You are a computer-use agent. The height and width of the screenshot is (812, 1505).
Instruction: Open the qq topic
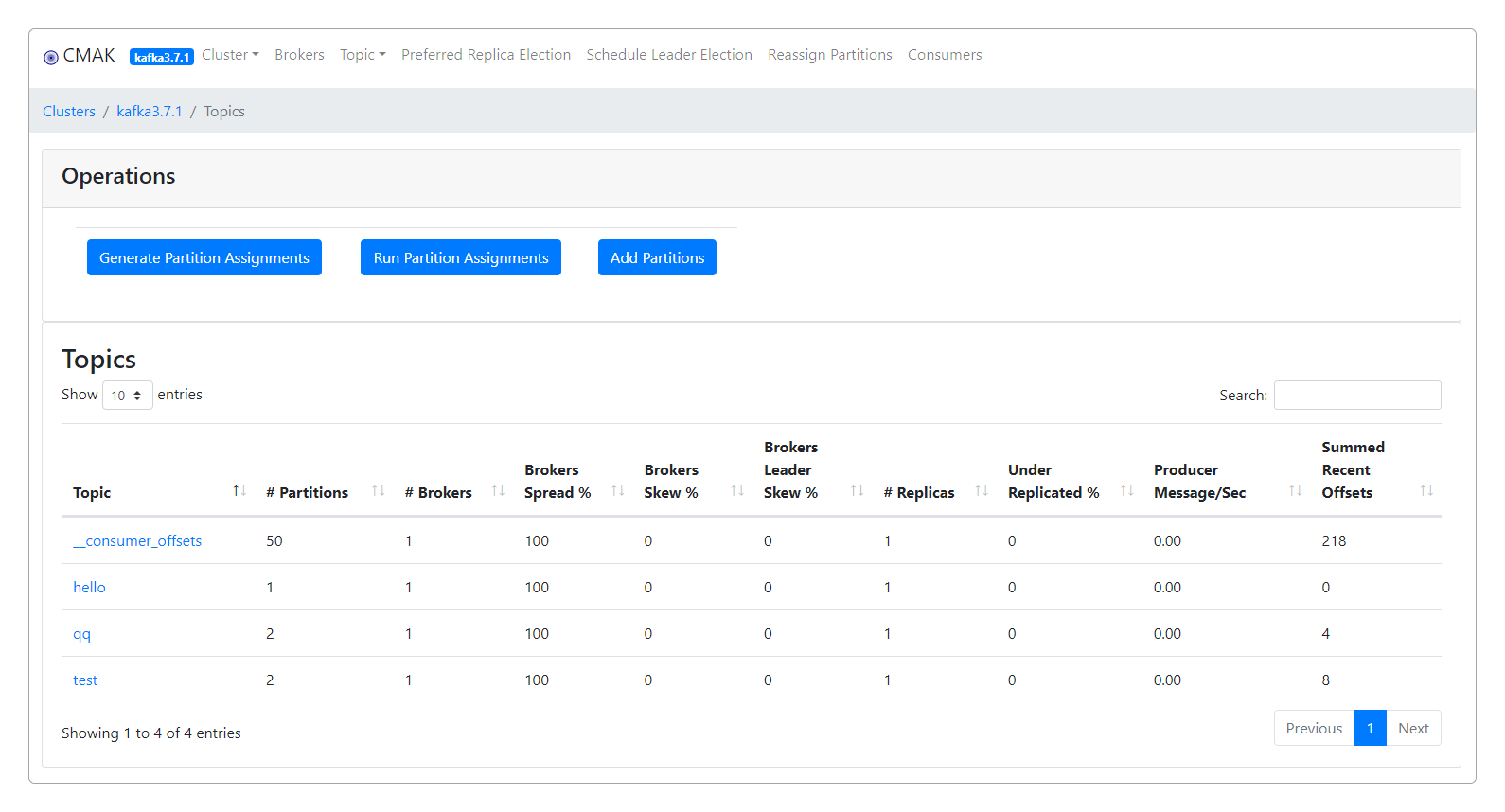[82, 634]
